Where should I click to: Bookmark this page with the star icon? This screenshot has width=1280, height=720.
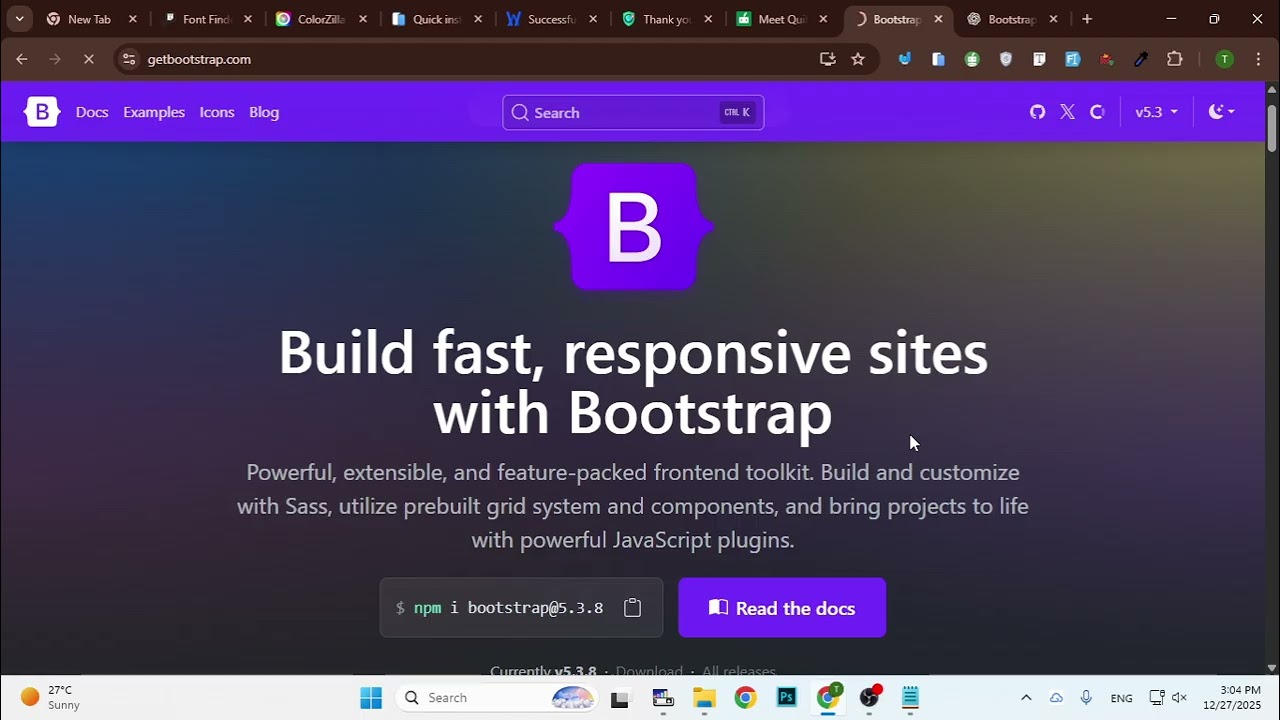coord(858,59)
